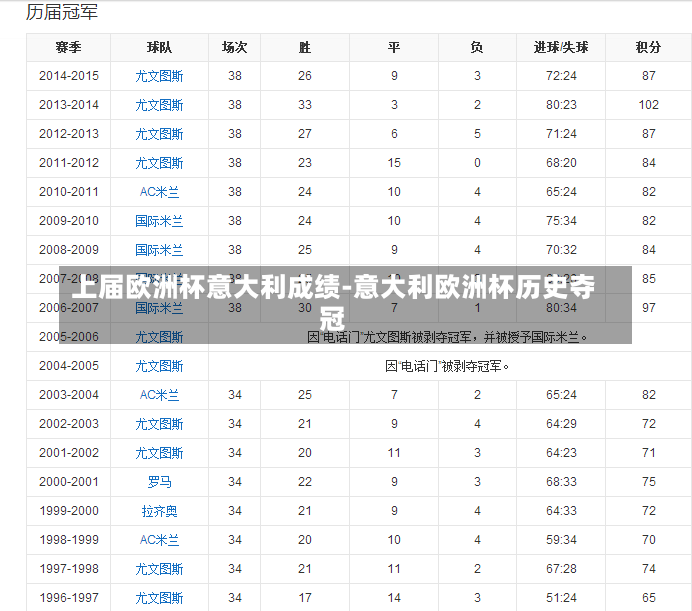
Task: Click the 75:34 goals value
Action: (x=561, y=221)
